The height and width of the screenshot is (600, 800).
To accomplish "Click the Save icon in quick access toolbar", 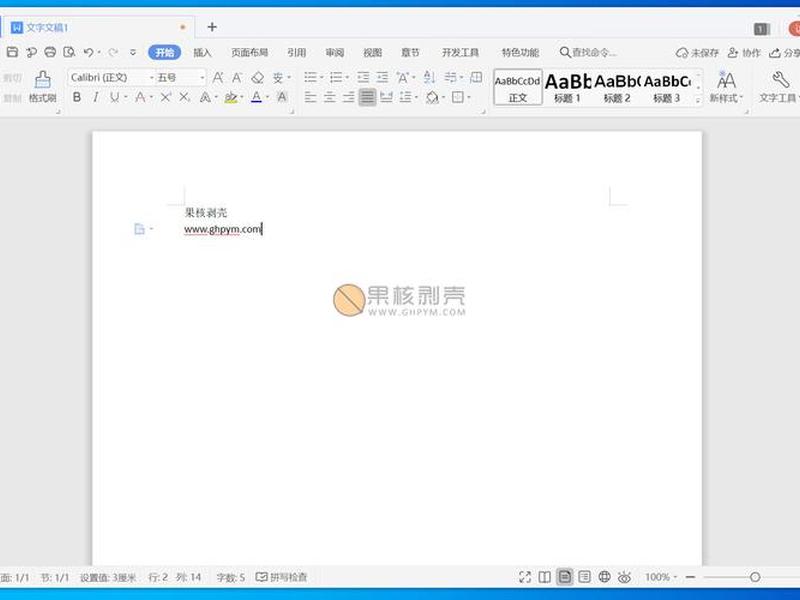I will [x=12, y=52].
